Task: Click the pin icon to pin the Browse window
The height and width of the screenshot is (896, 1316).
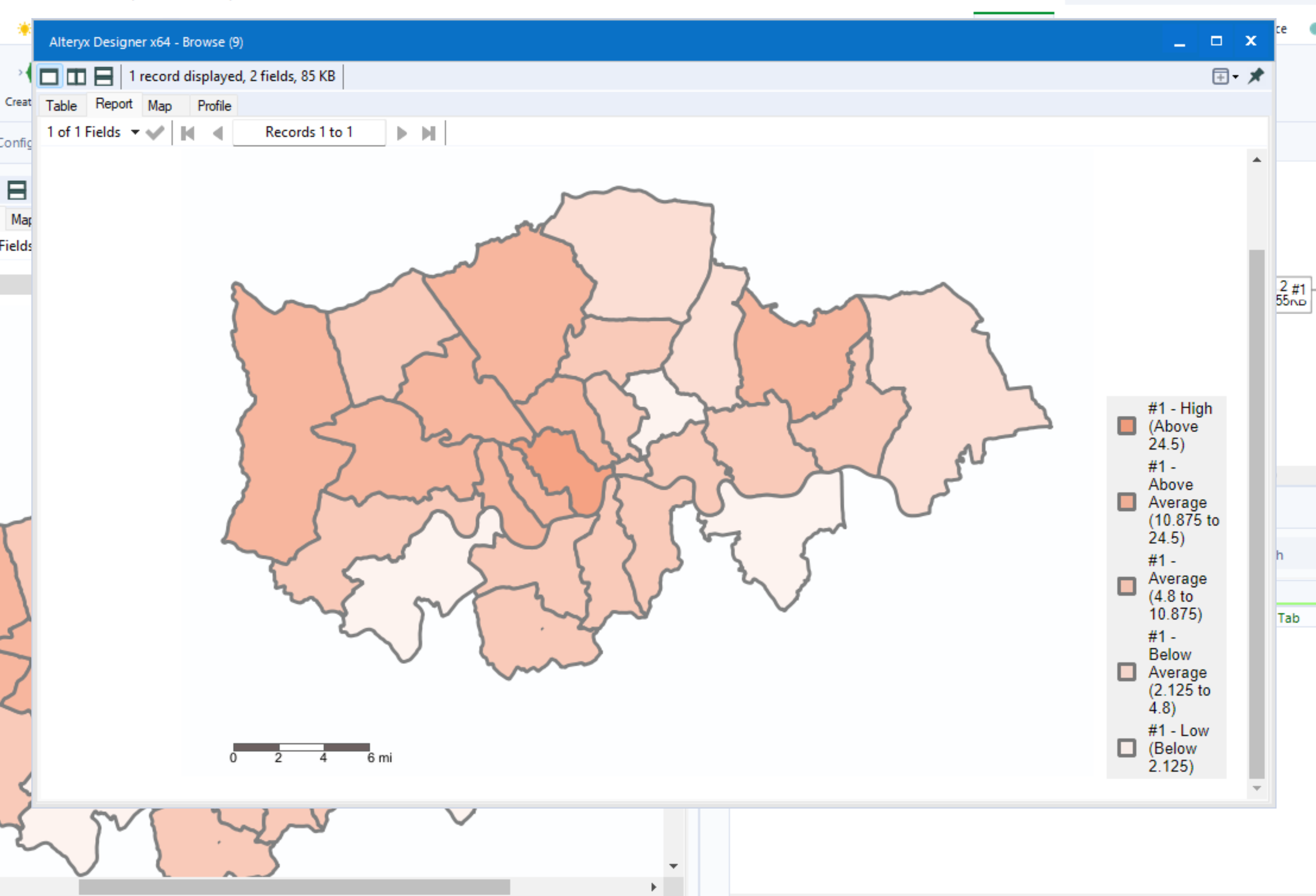Action: click(x=1256, y=76)
